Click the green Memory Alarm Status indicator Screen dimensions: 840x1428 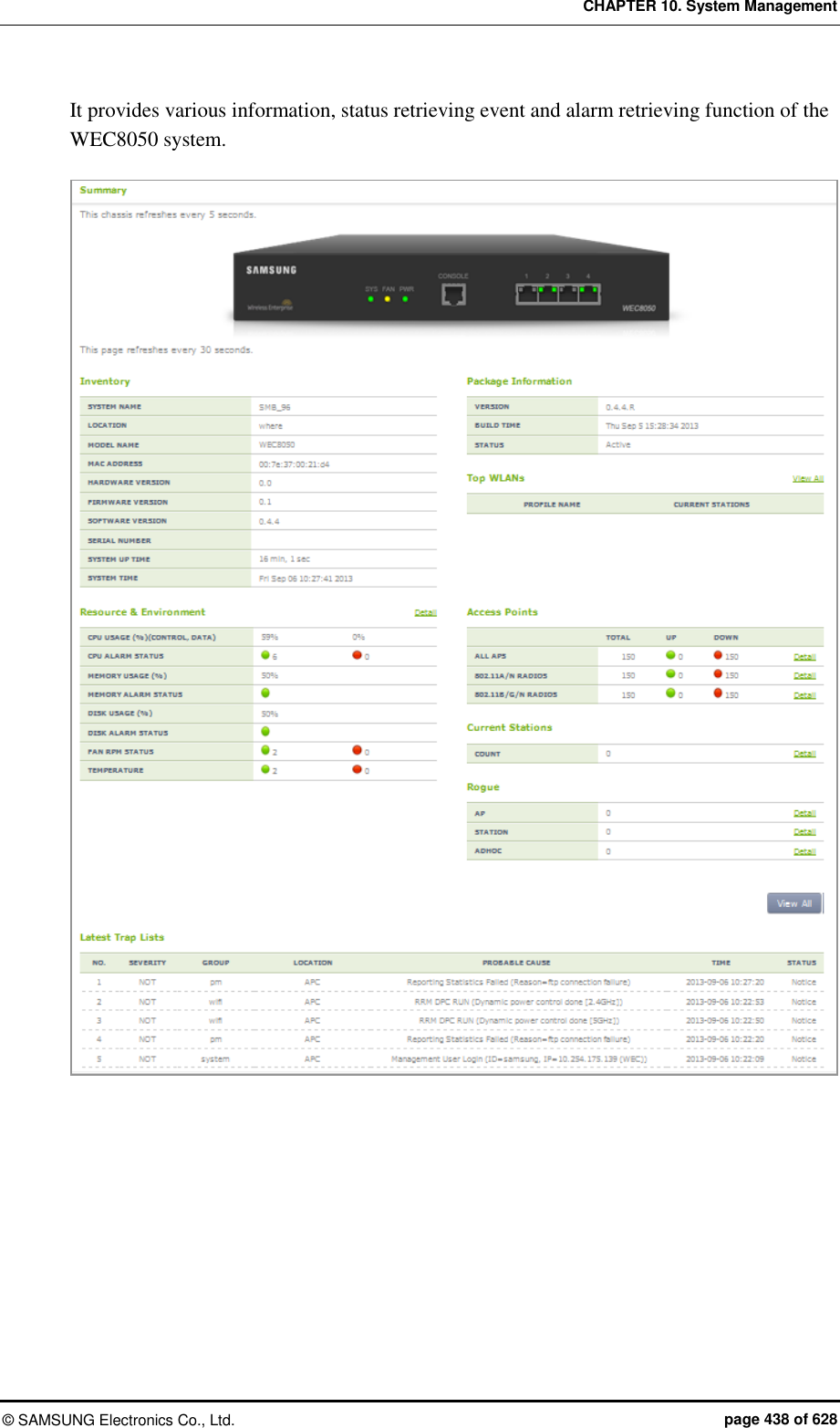(x=265, y=693)
